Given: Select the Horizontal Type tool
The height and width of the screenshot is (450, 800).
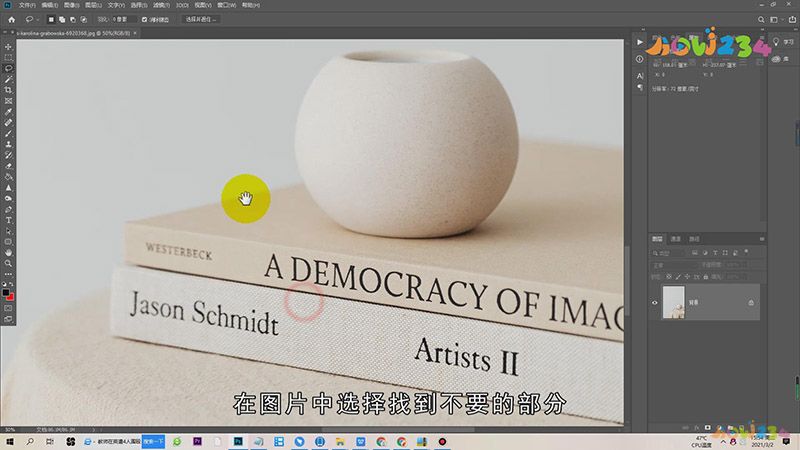Looking at the screenshot, I should pos(8,220).
